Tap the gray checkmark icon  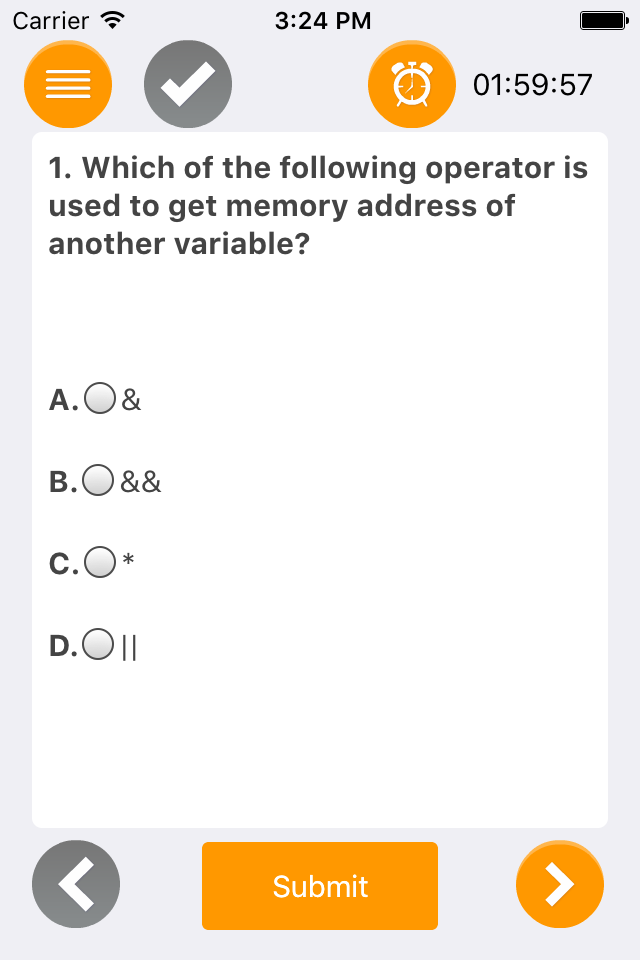(188, 84)
